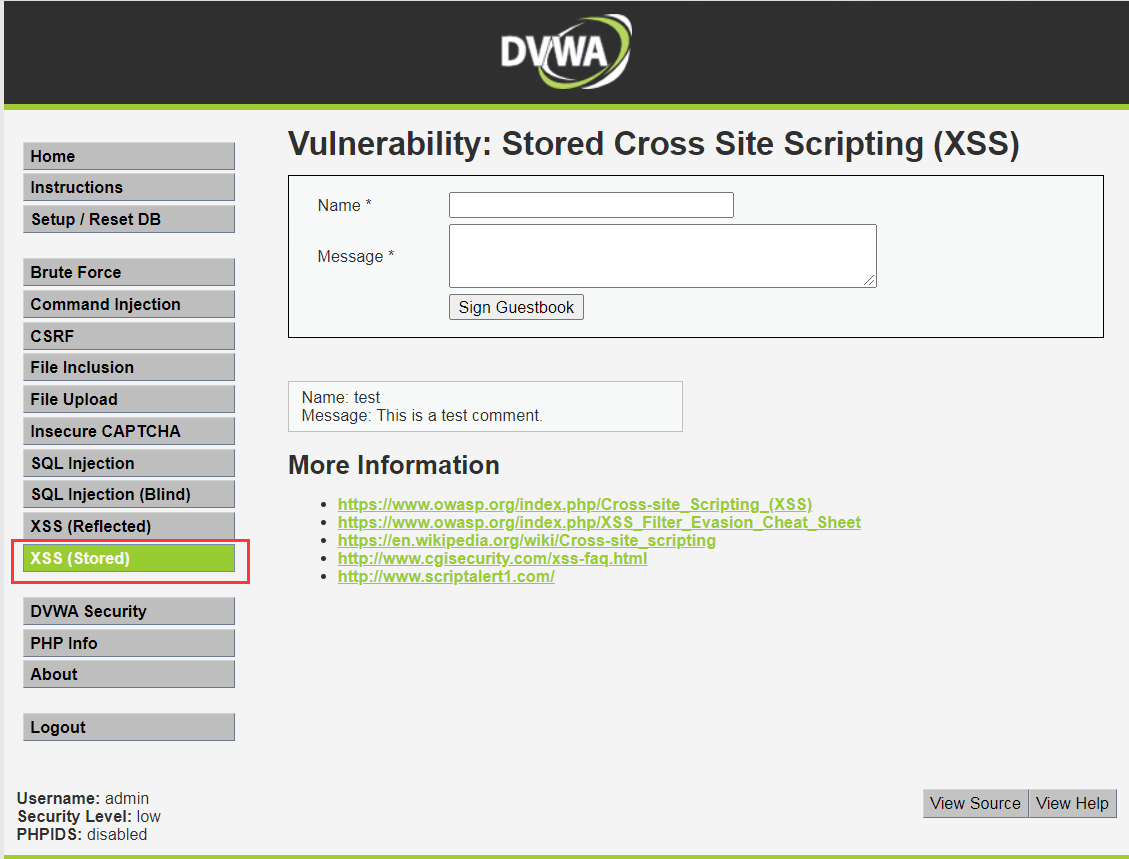The image size is (1129, 859).
Task: Select the Command Injection module
Action: tap(128, 304)
